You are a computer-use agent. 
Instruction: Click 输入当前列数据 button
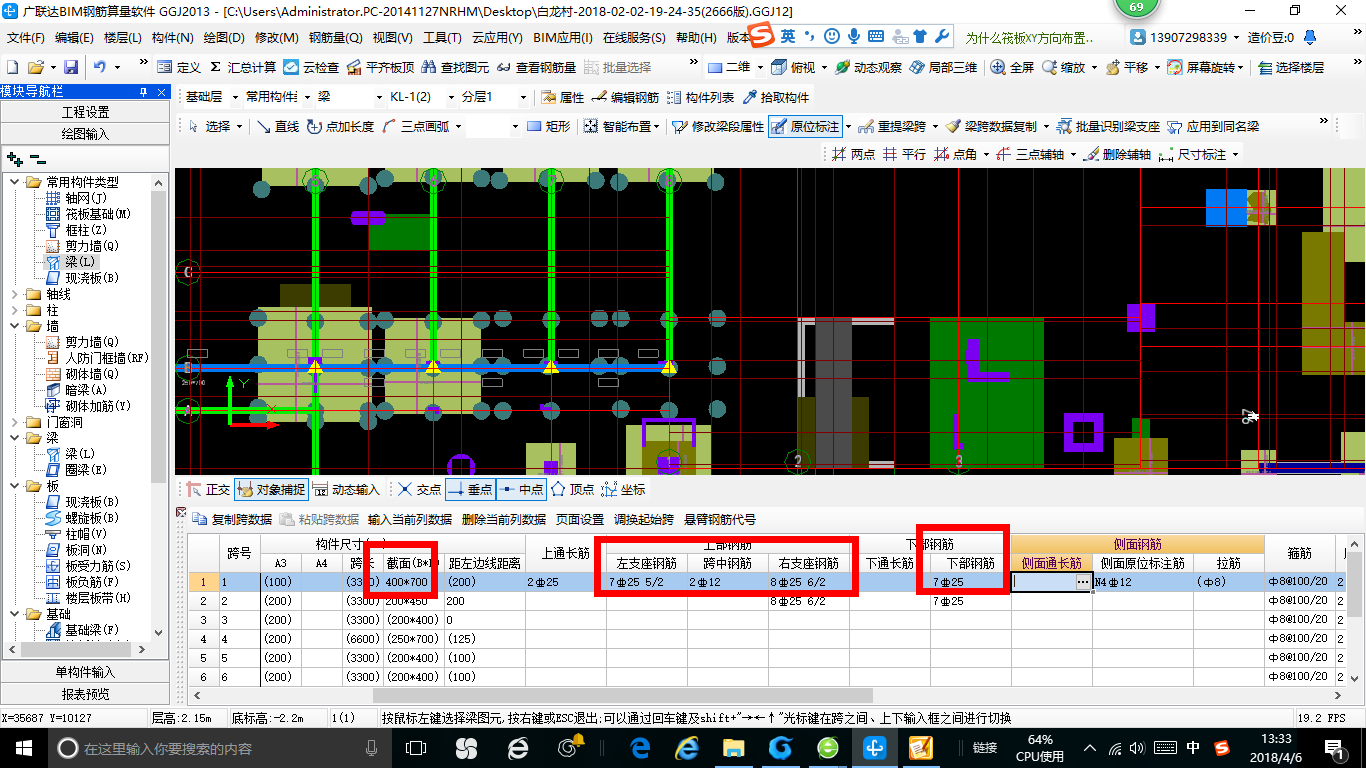tap(410, 520)
